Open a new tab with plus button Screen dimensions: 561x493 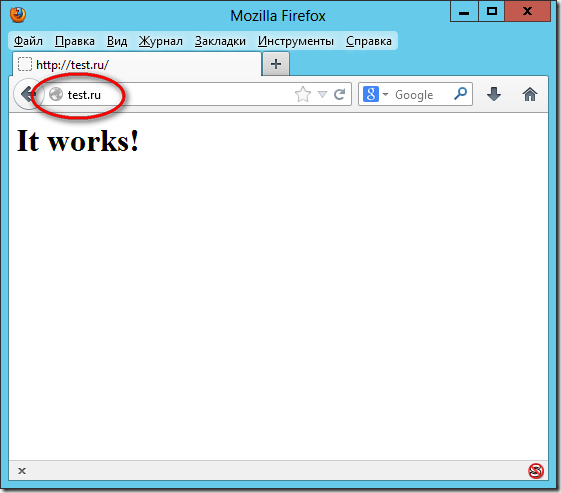276,64
